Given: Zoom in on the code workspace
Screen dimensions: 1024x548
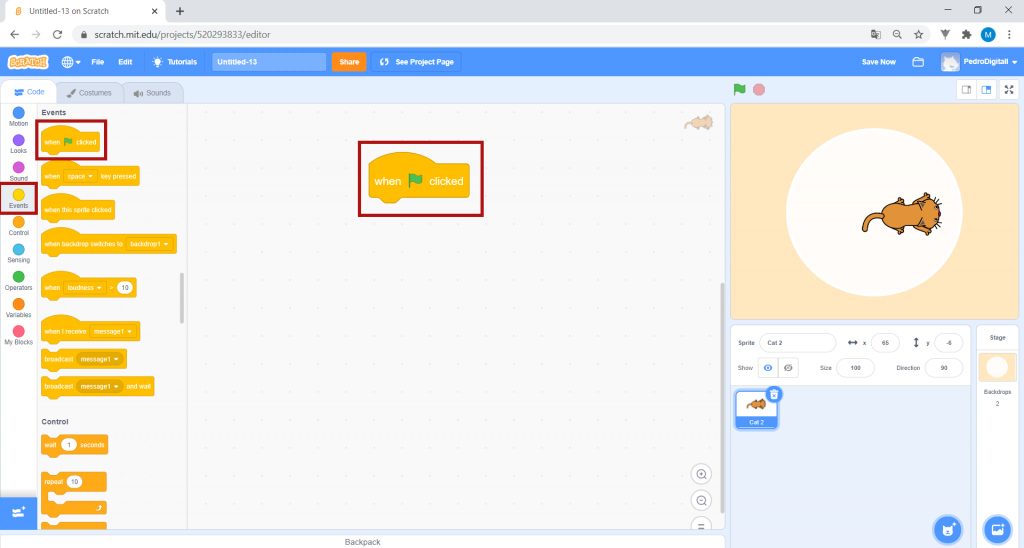Looking at the screenshot, I should tap(701, 474).
